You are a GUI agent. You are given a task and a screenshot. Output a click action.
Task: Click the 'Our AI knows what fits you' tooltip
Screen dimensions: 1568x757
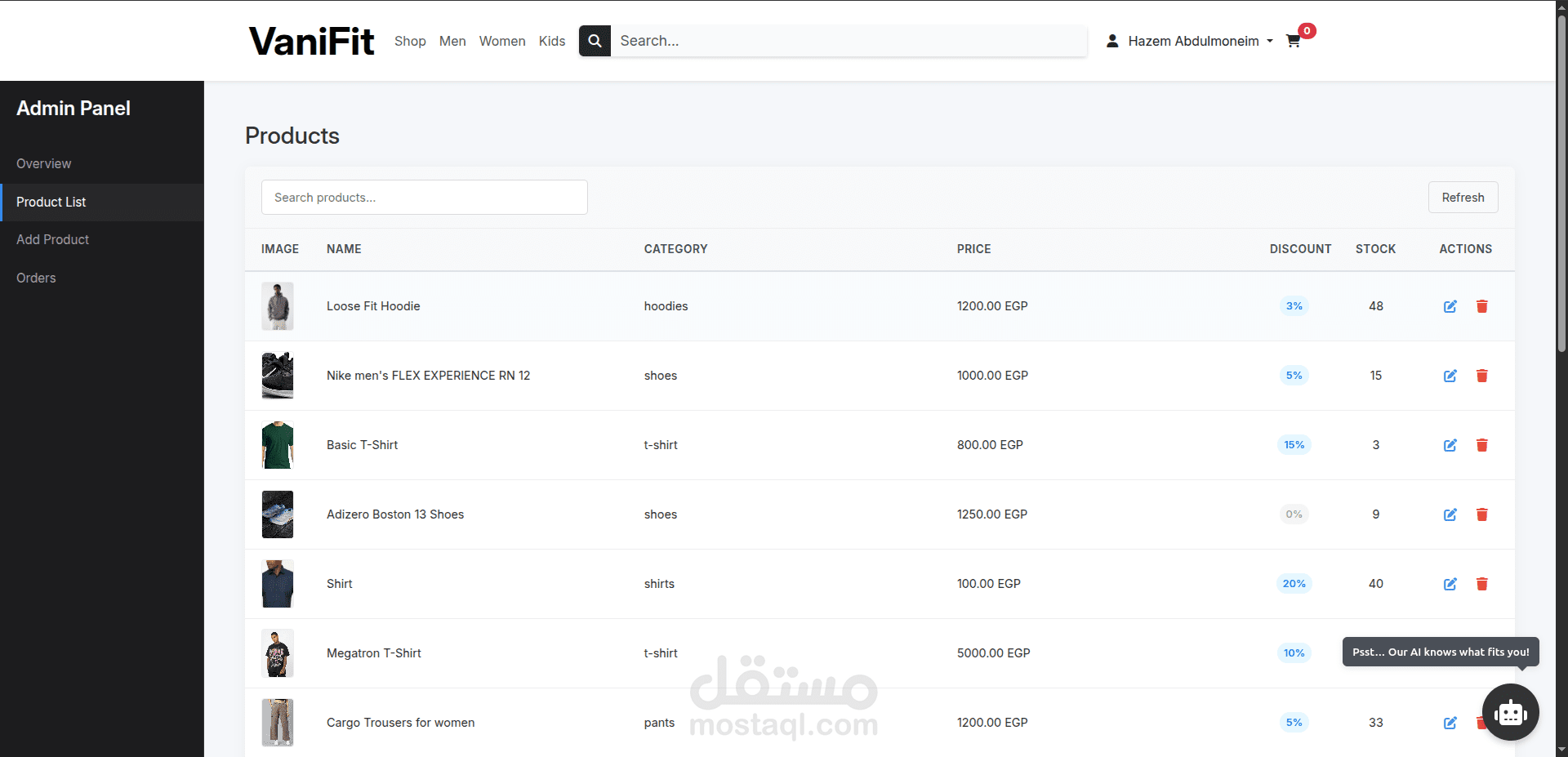[x=1441, y=652]
